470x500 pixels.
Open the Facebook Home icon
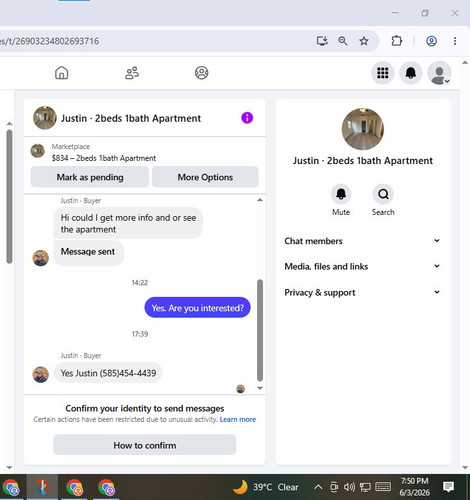[x=62, y=73]
